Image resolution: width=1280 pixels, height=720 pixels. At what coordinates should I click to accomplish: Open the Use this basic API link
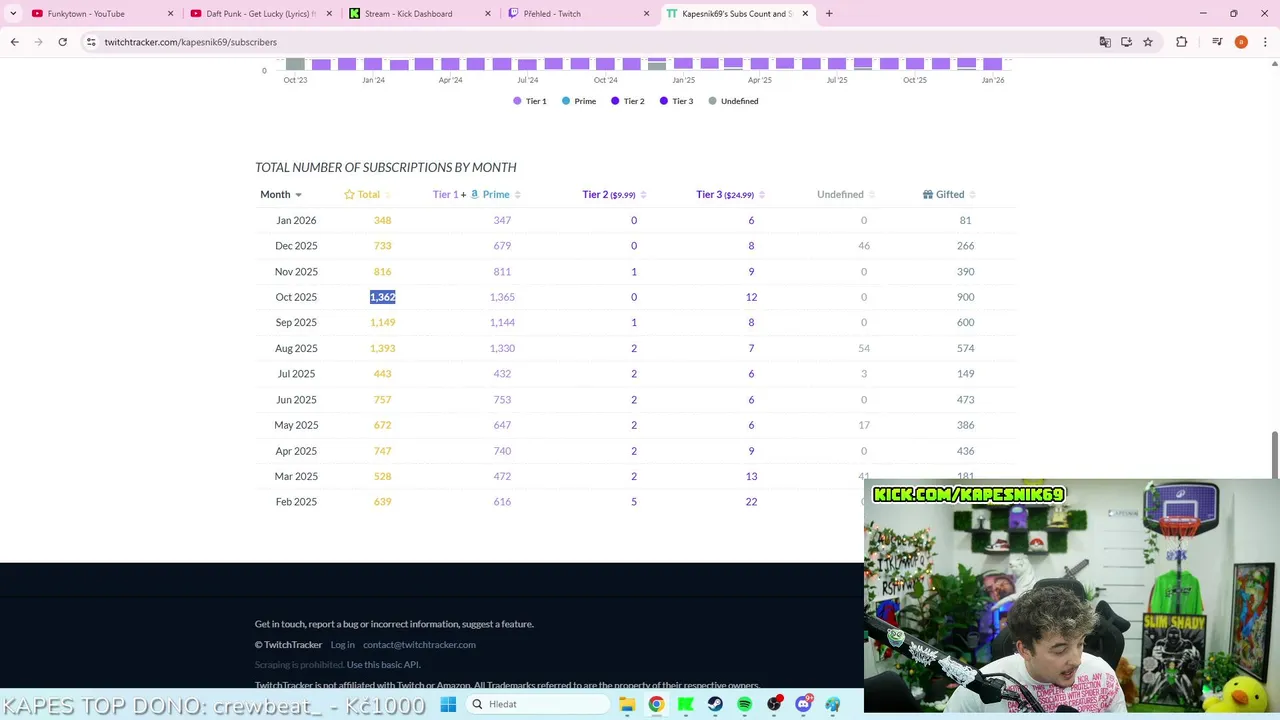pos(383,665)
